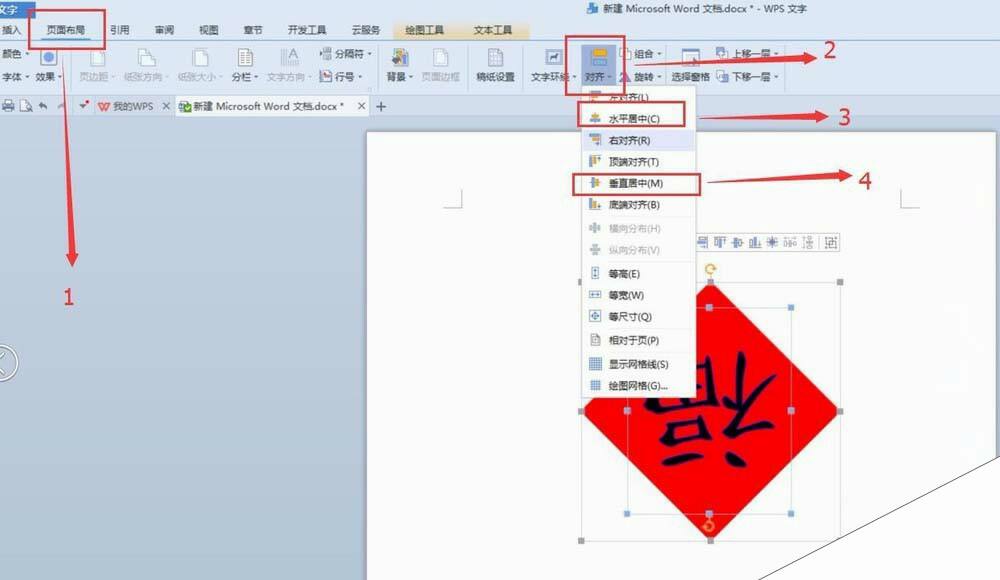Image resolution: width=1000 pixels, height=580 pixels.
Task: Click the 背景 background icon
Action: pos(400,58)
